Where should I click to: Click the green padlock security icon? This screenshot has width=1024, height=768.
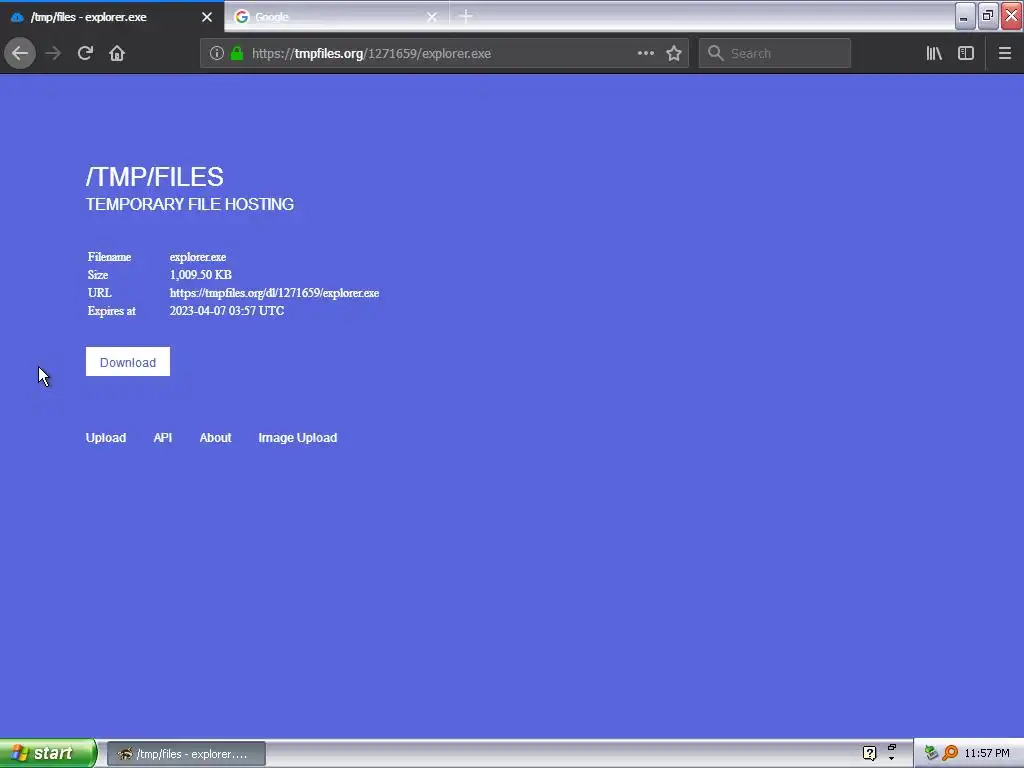[x=237, y=53]
